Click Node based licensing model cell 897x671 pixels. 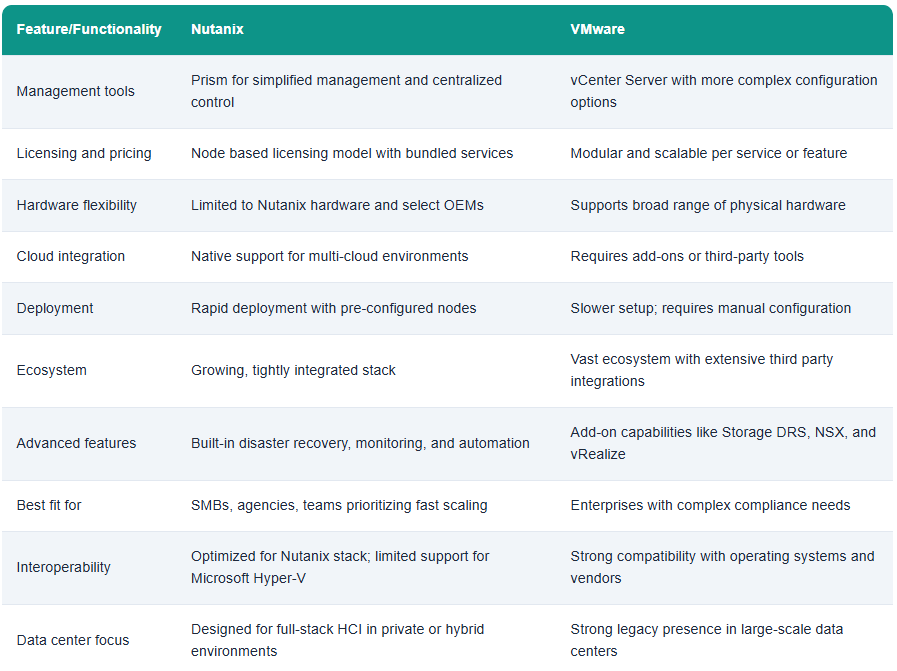pyautogui.click(x=352, y=153)
